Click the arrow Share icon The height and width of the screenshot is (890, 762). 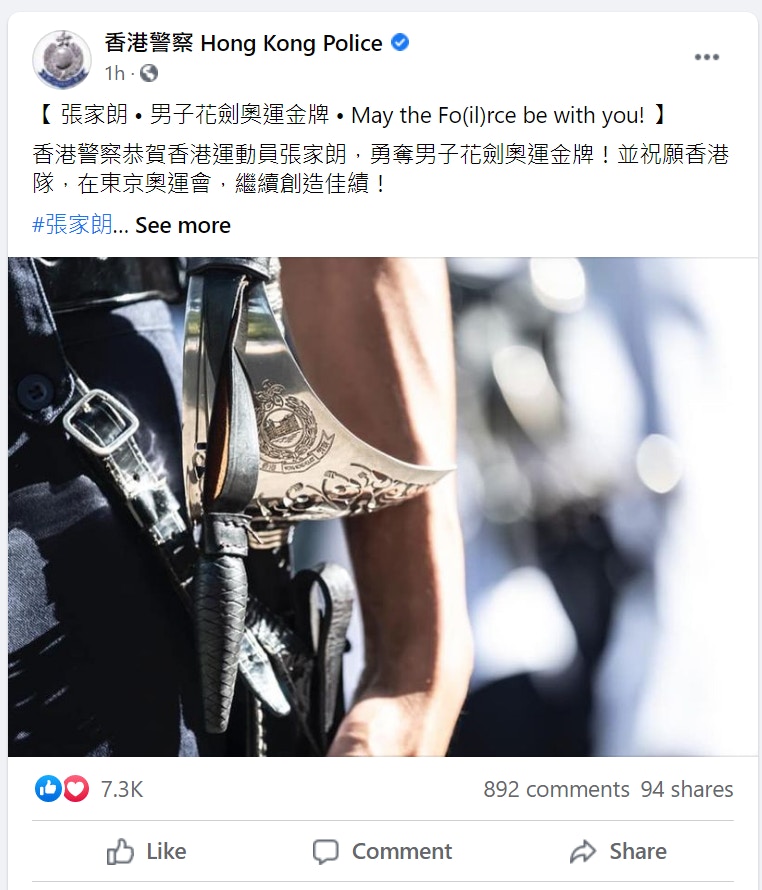583,852
